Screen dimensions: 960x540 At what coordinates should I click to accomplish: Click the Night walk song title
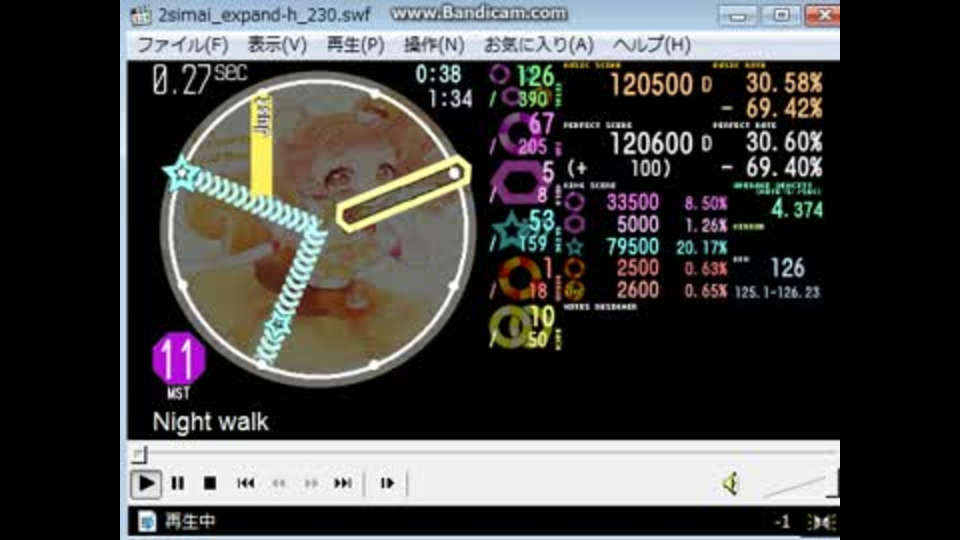coord(210,422)
